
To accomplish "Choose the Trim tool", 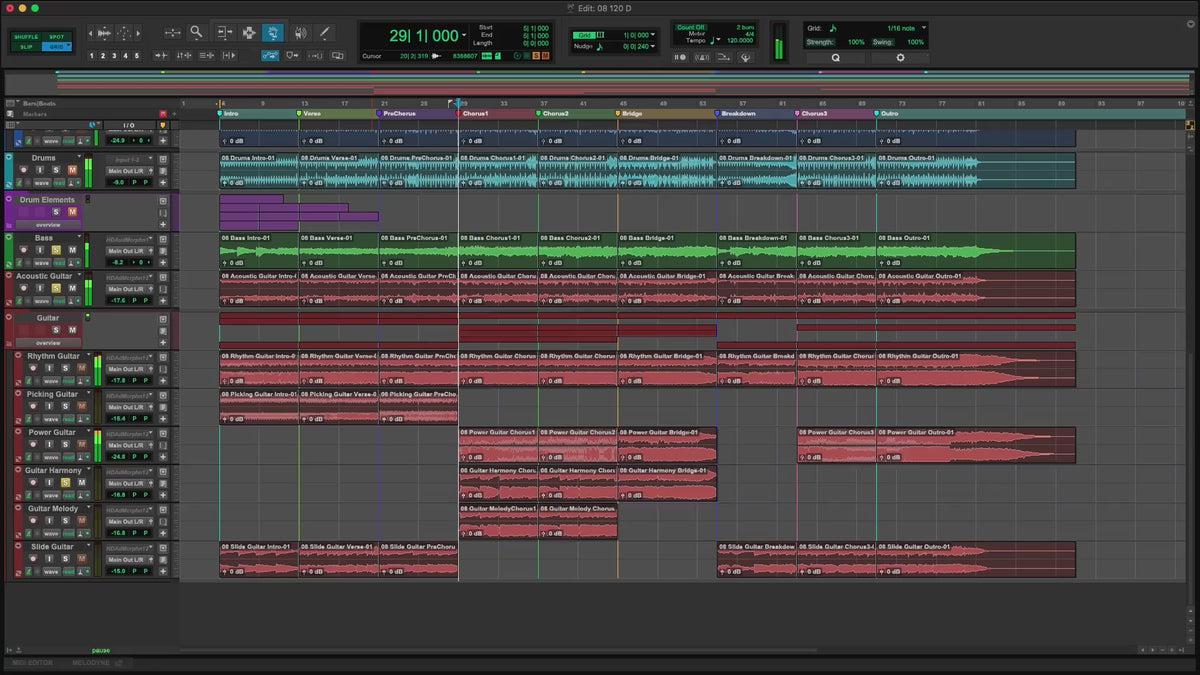I will [x=223, y=33].
